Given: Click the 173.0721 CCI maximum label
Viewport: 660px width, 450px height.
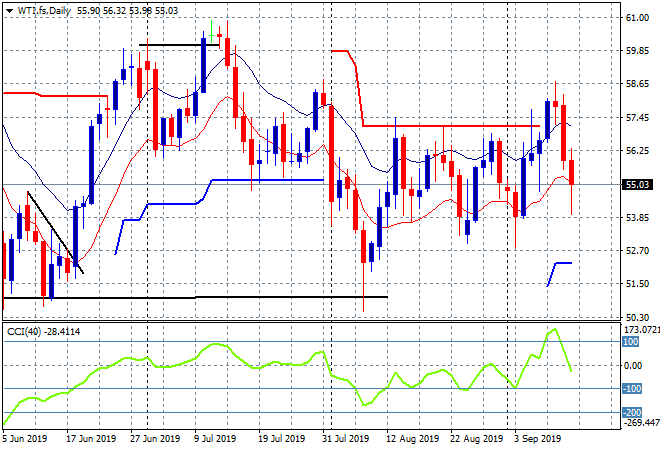Looking at the screenshot, I should coord(641,329).
